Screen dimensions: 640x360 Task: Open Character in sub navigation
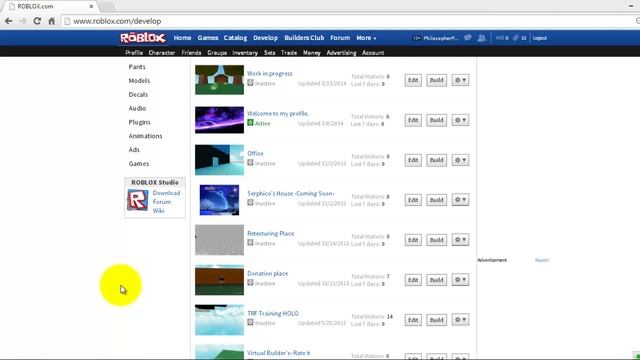coord(162,53)
